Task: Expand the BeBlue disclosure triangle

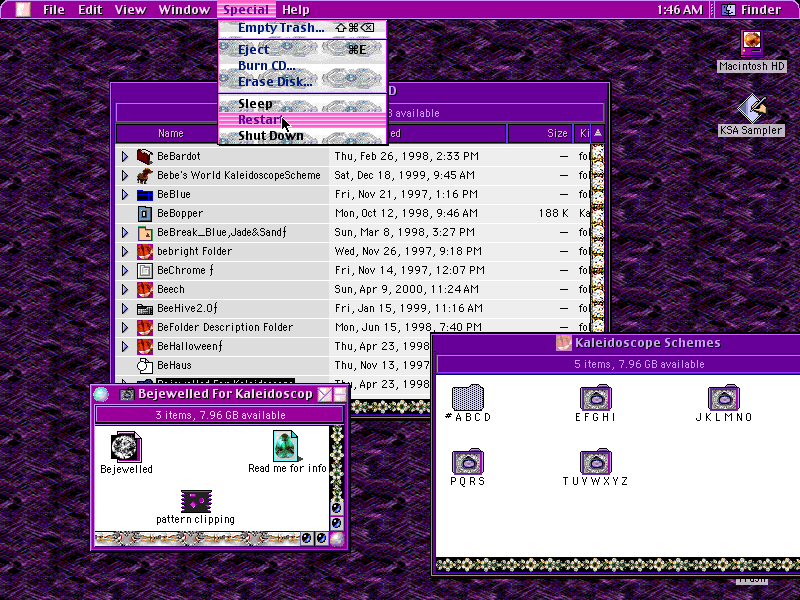Action: pyautogui.click(x=124, y=194)
